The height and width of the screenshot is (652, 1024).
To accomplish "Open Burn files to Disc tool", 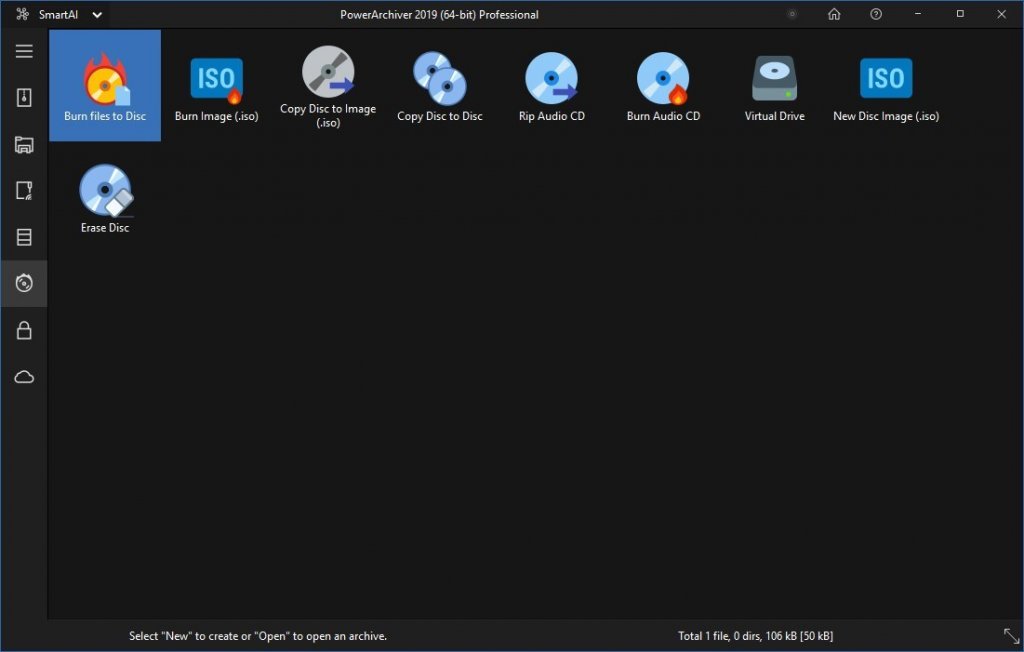I will click(x=105, y=86).
